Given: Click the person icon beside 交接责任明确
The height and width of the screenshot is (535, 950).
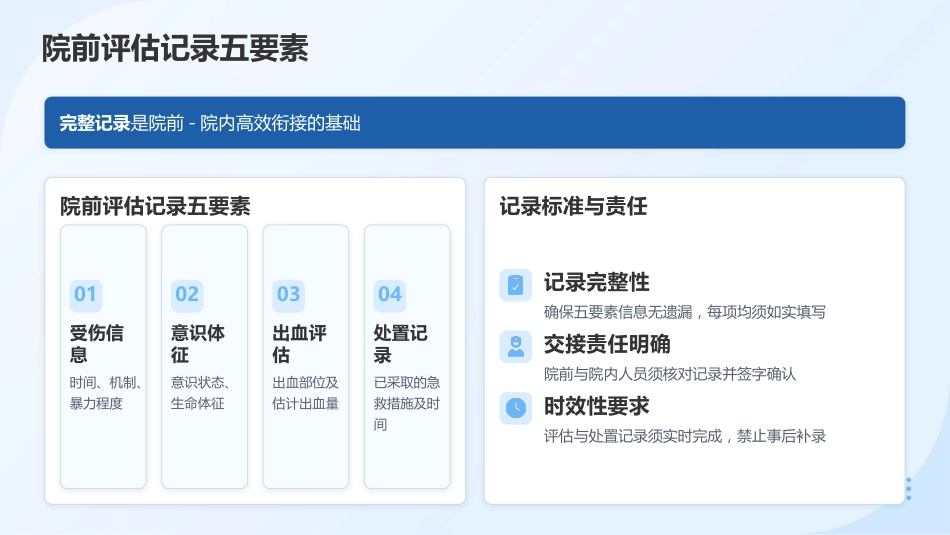Looking at the screenshot, I should (x=516, y=347).
